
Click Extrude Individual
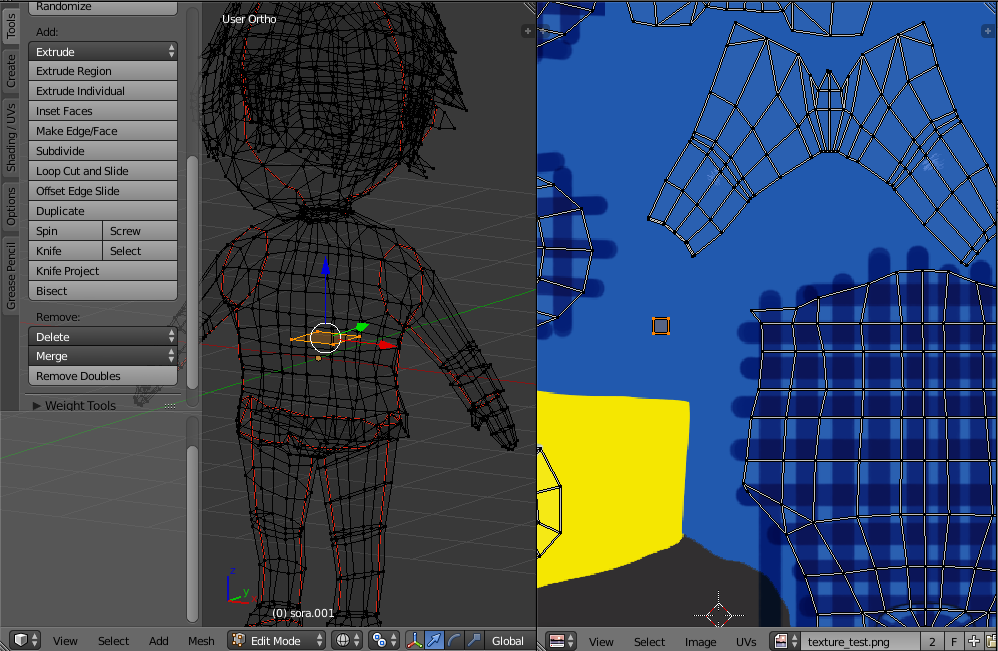103,91
